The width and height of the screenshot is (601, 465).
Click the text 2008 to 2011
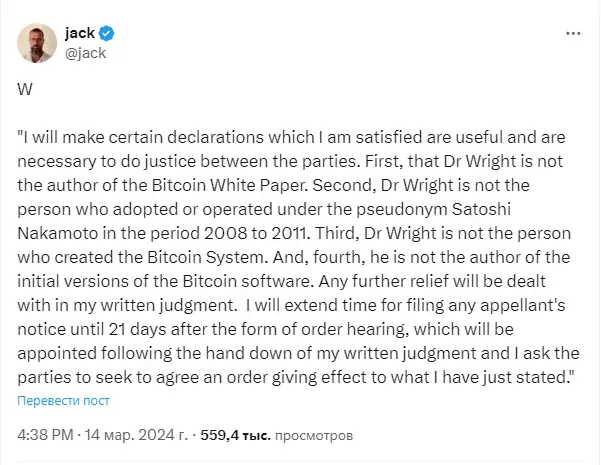[256, 233]
